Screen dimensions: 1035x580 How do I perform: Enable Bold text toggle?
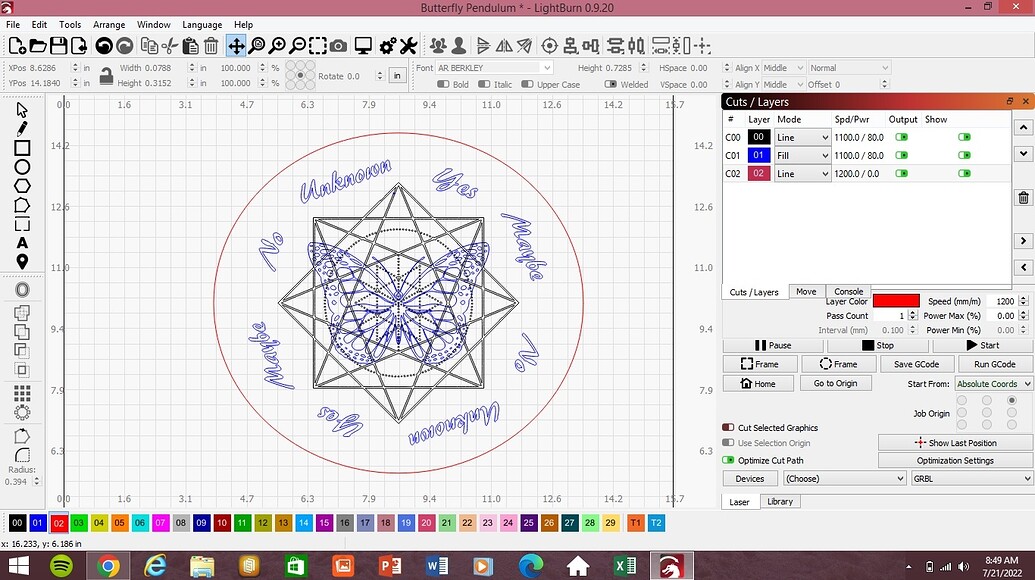coord(443,84)
